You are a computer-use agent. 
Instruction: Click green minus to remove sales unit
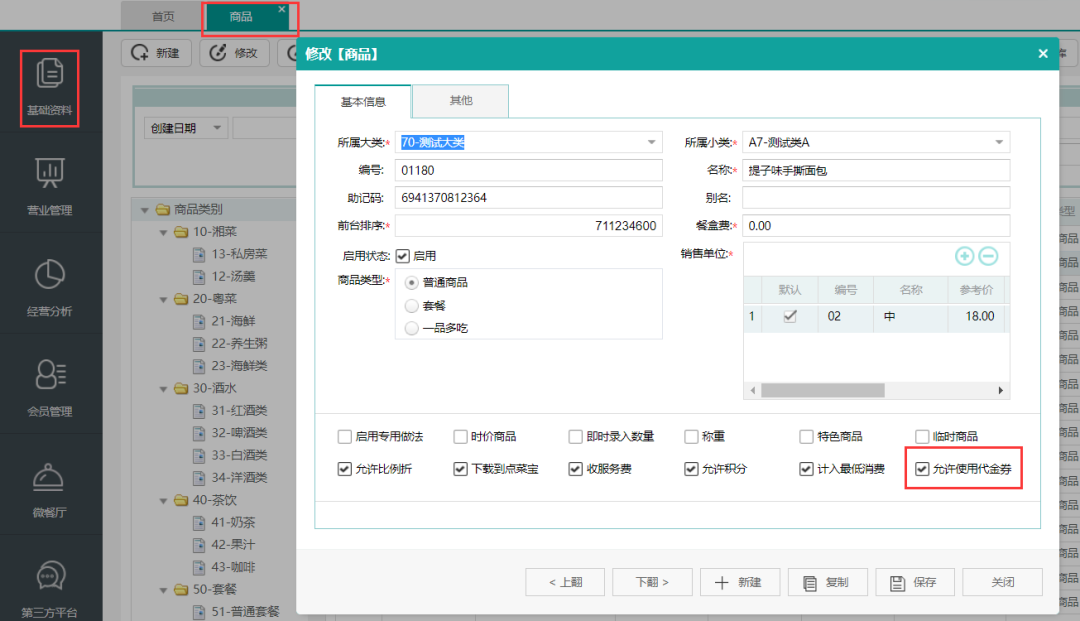click(x=988, y=256)
